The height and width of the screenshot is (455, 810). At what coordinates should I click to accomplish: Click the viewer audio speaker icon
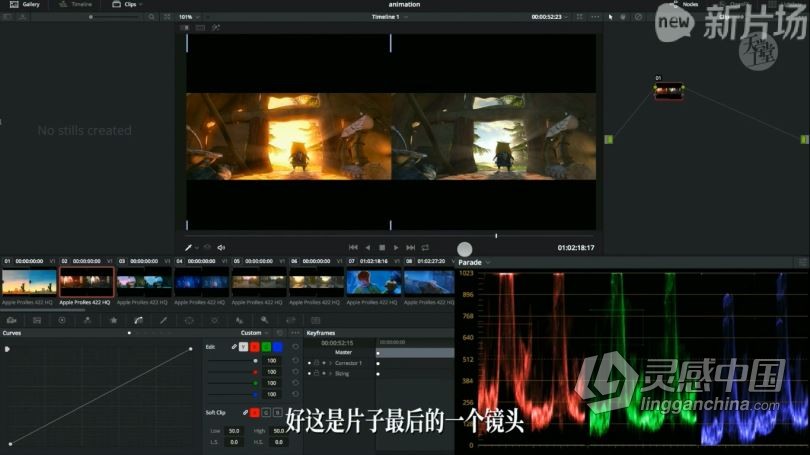coord(221,248)
